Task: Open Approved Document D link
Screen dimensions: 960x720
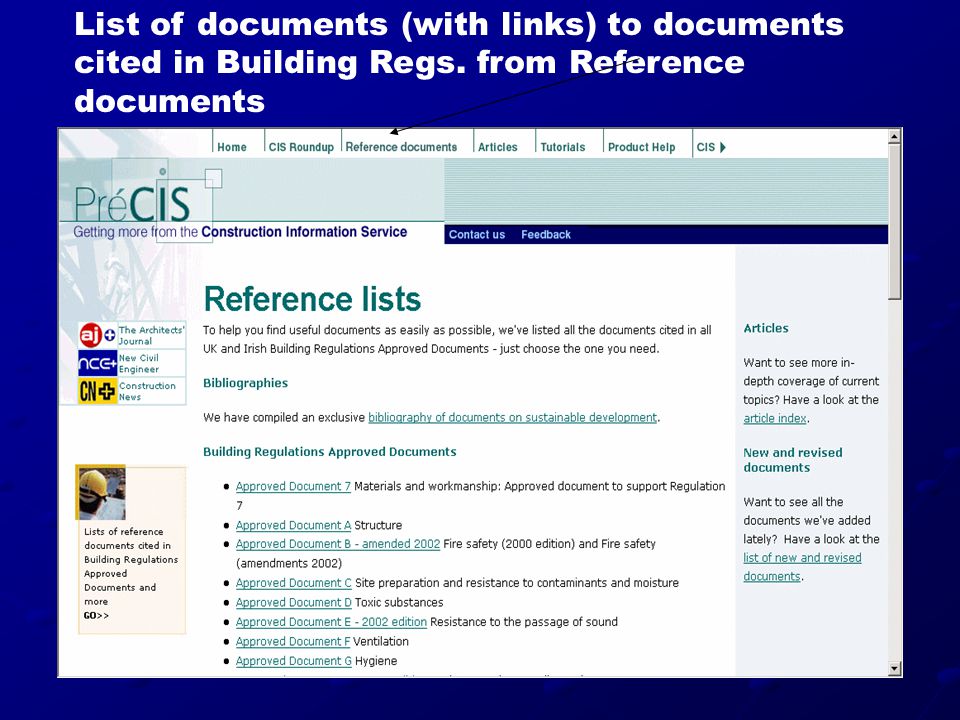Action: pos(293,602)
